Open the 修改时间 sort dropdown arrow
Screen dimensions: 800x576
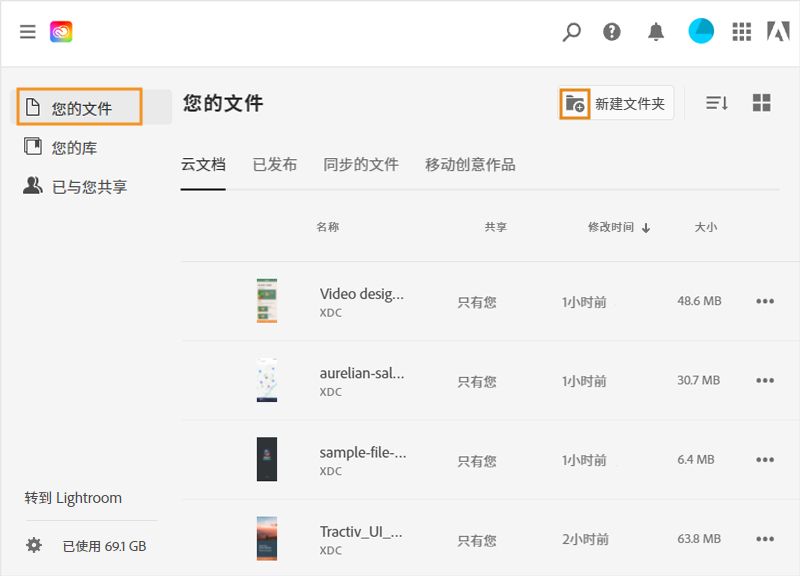tap(647, 227)
